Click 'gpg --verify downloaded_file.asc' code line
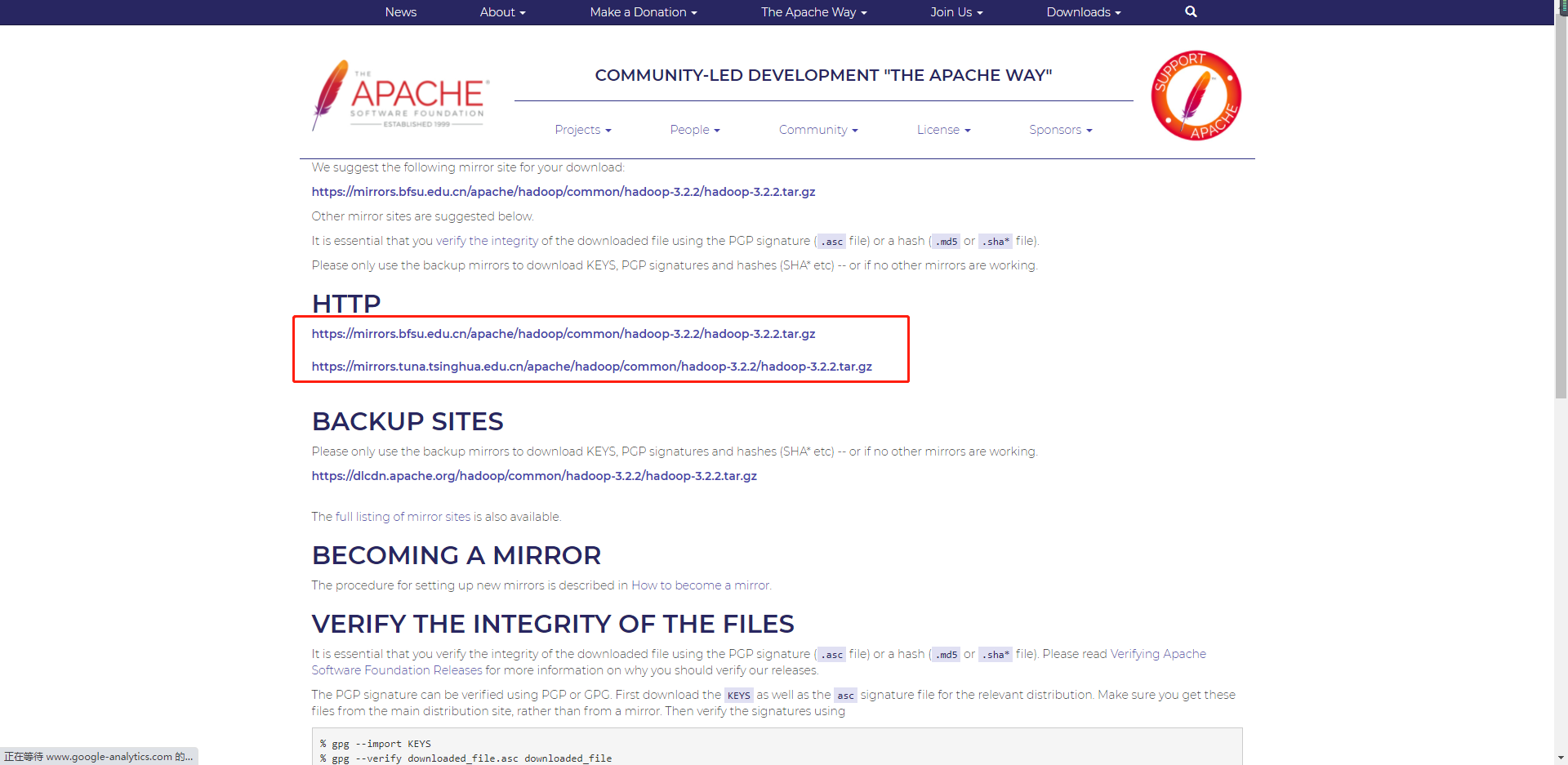1568x765 pixels. 465,758
